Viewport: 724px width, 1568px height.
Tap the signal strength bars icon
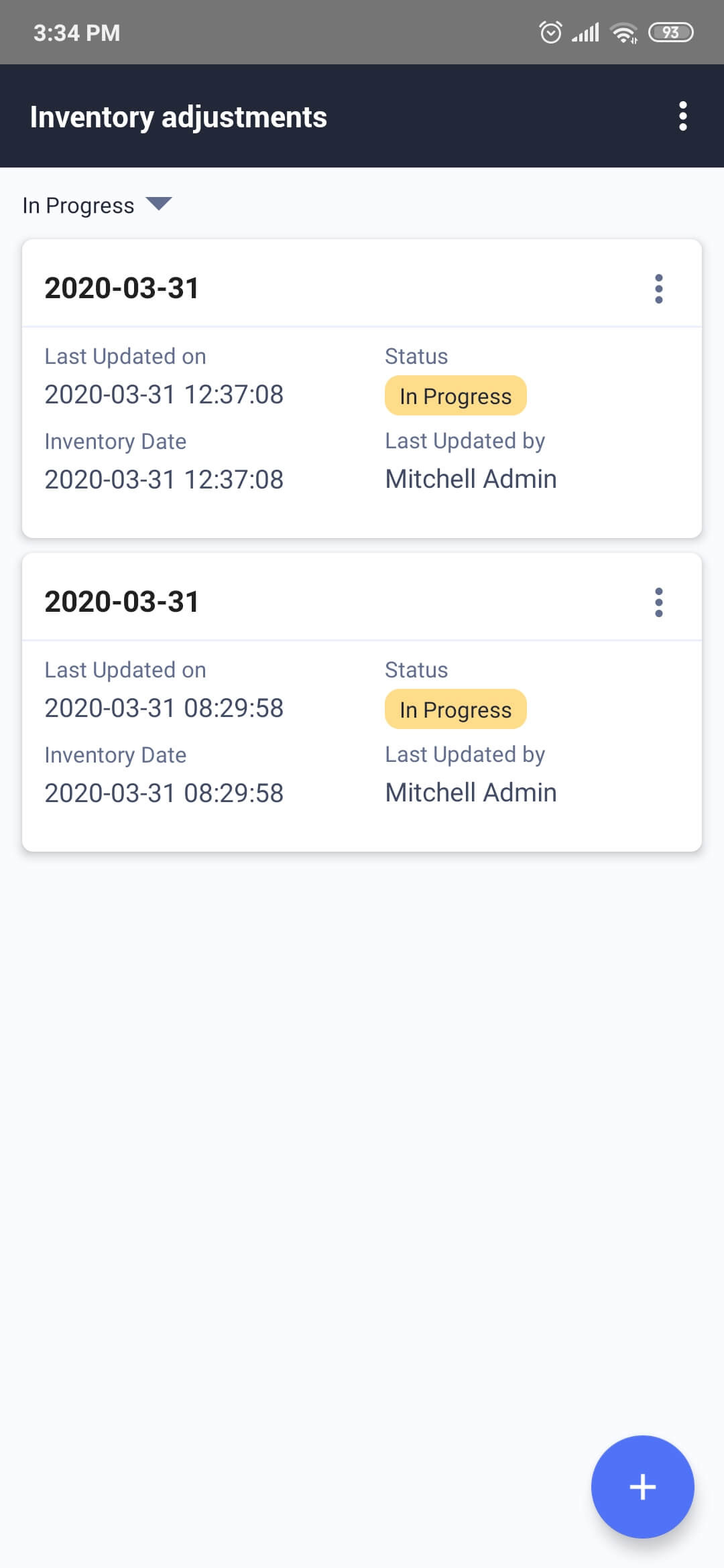pyautogui.click(x=585, y=33)
